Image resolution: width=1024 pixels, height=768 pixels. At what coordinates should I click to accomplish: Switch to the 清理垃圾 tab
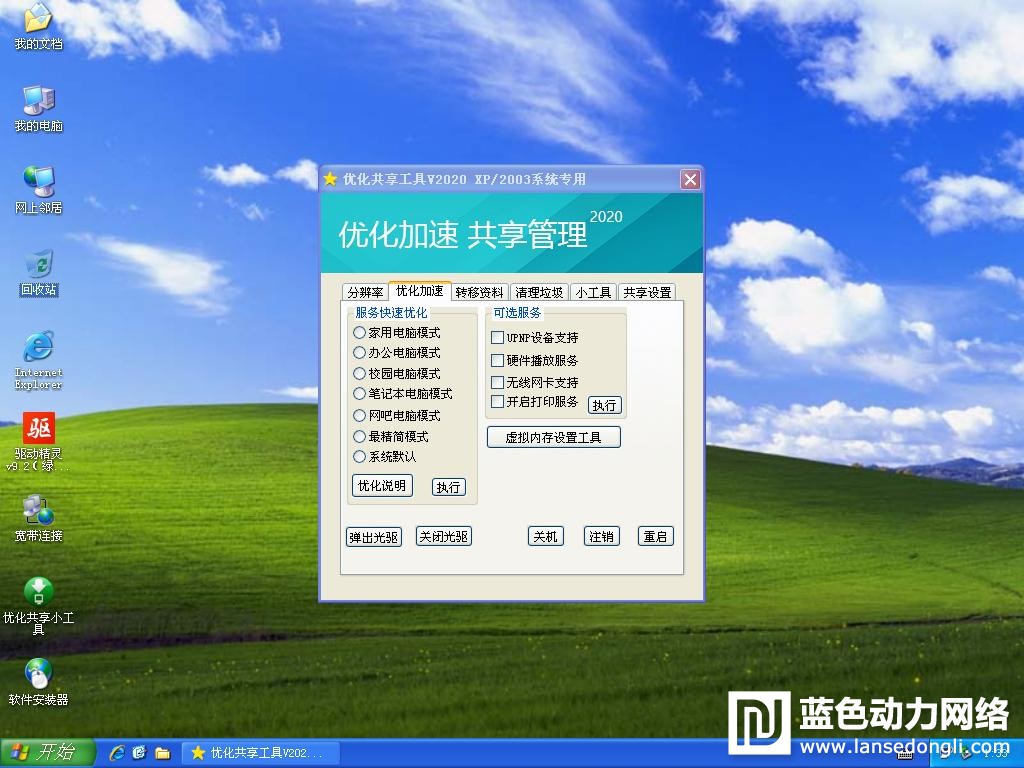(539, 292)
